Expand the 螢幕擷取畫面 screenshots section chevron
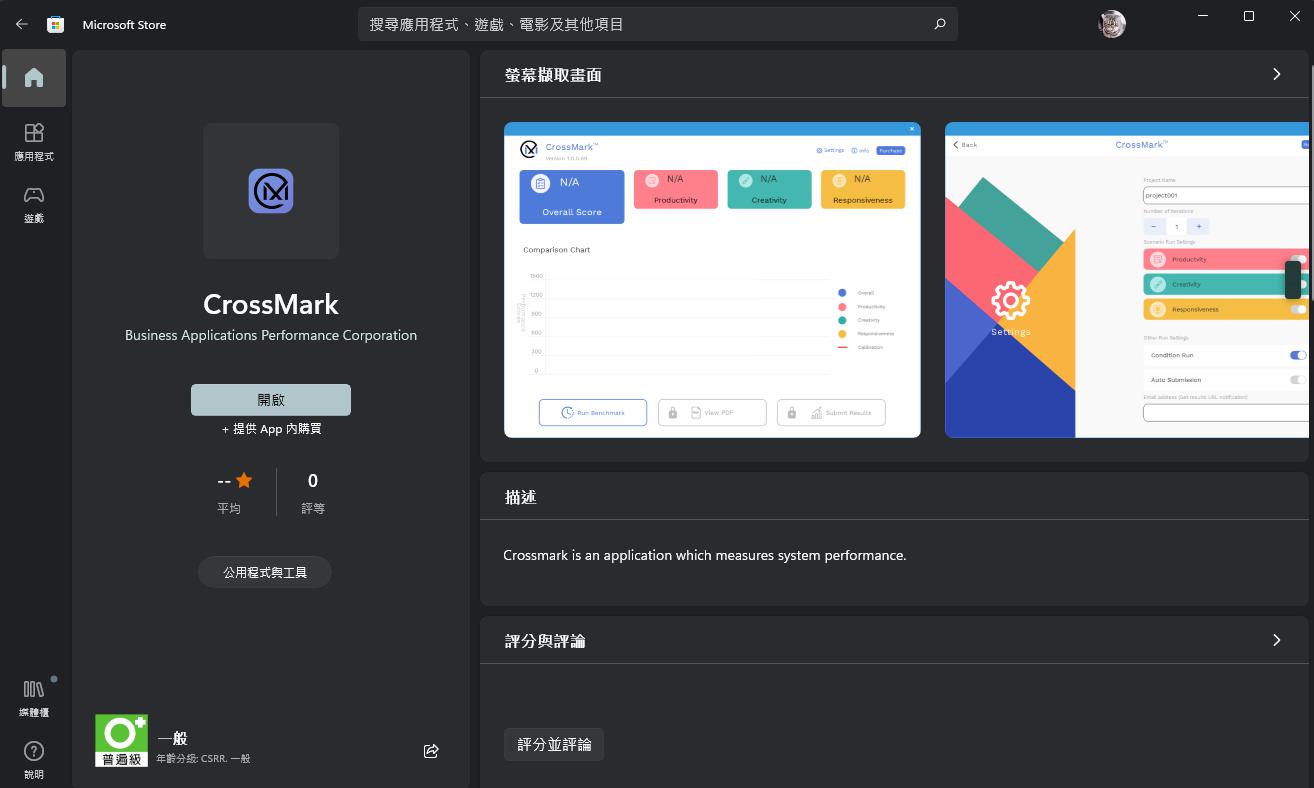The image size is (1314, 788). pos(1277,74)
